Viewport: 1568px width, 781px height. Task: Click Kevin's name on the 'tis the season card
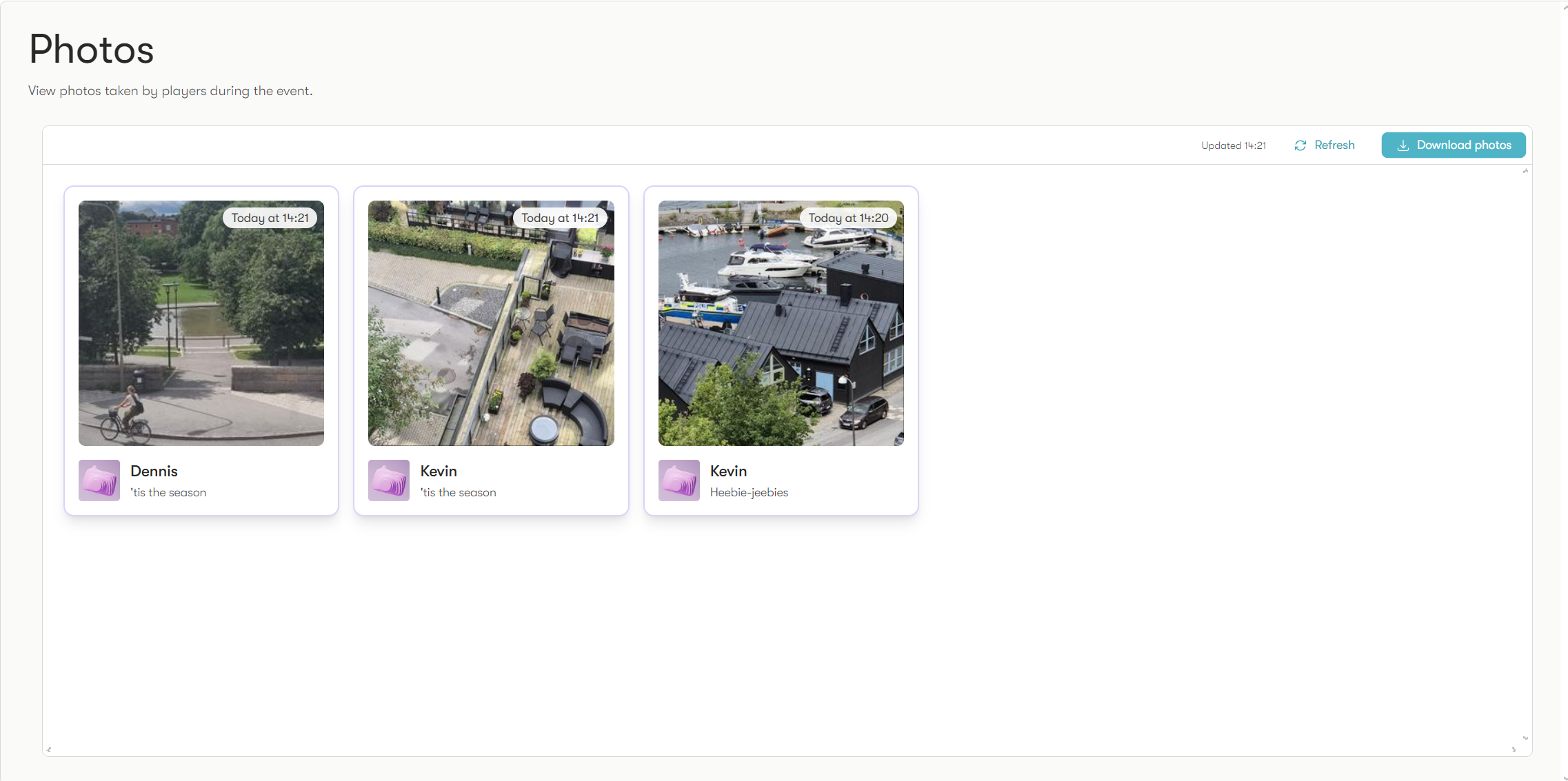pos(439,471)
